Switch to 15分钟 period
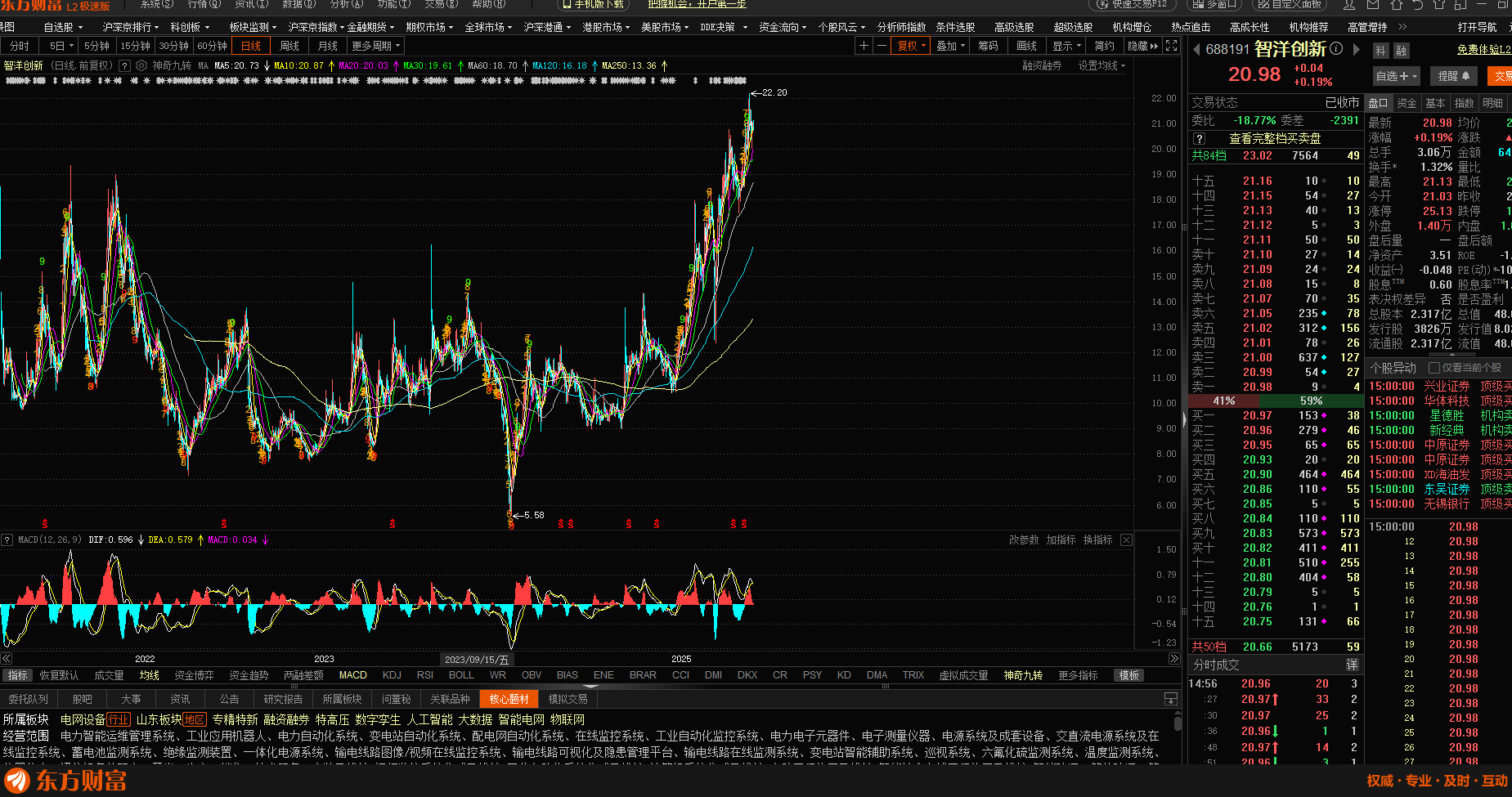 (x=135, y=46)
